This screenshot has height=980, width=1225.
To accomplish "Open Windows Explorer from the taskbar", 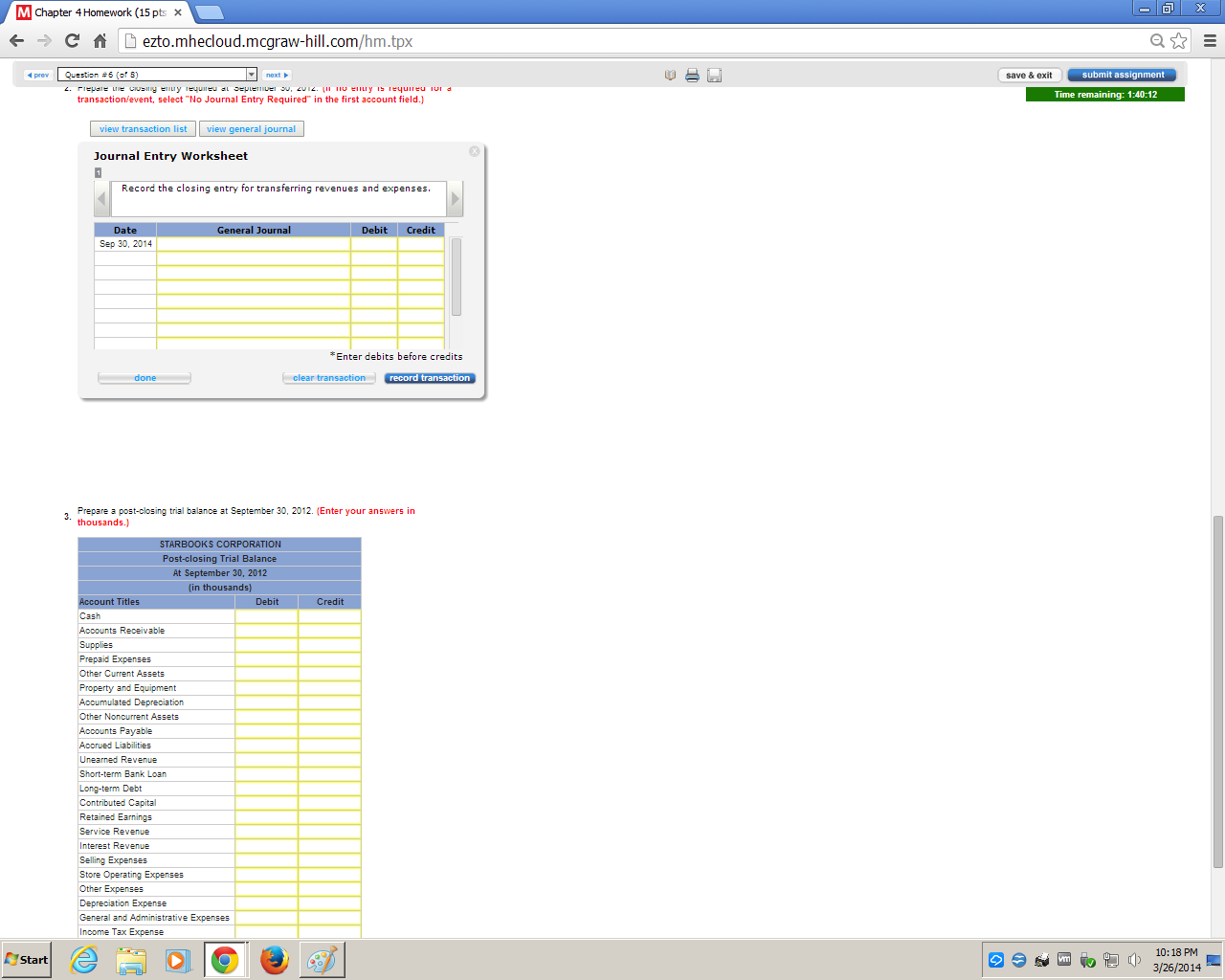I will point(131,959).
